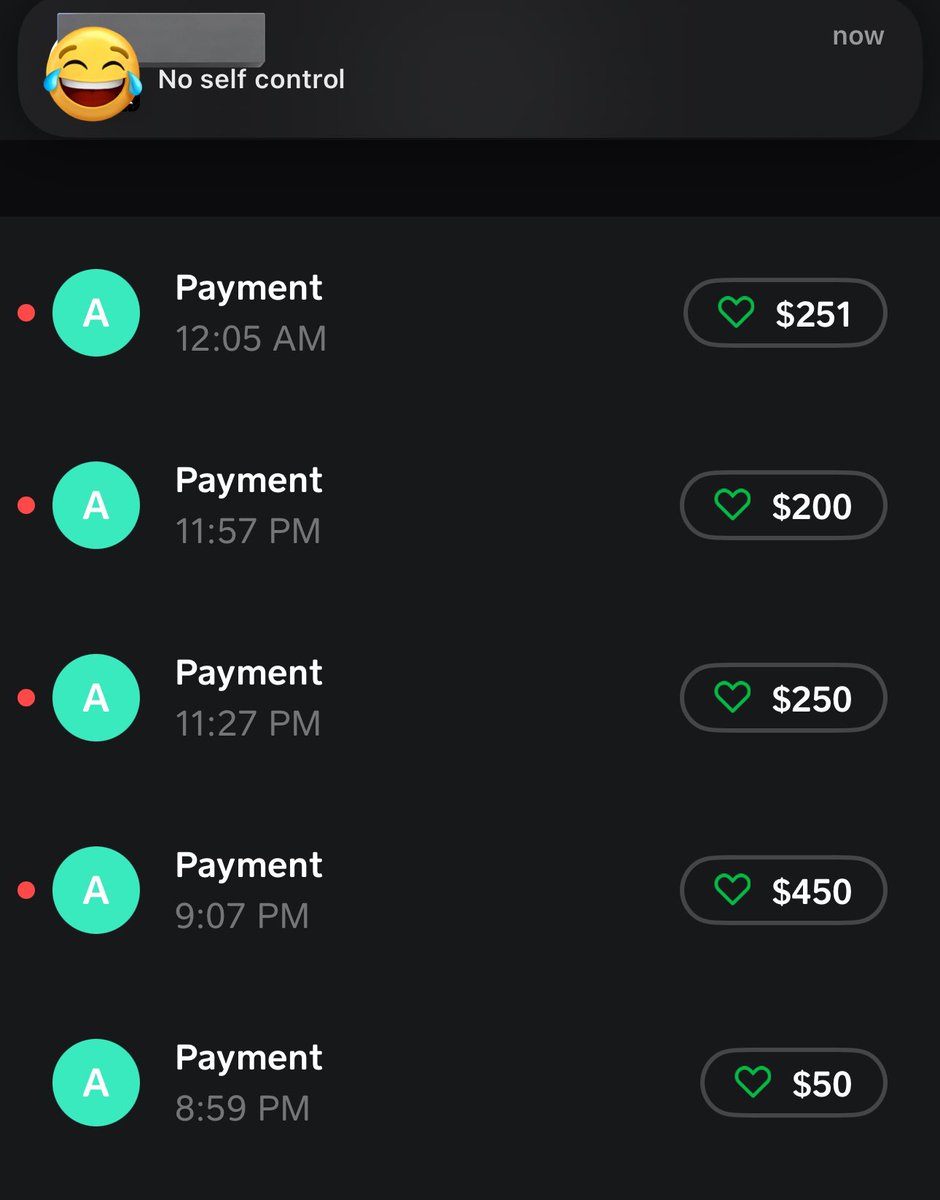The image size is (940, 1200).
Task: View the 8:59 PM payment entry
Action: pos(470,1082)
